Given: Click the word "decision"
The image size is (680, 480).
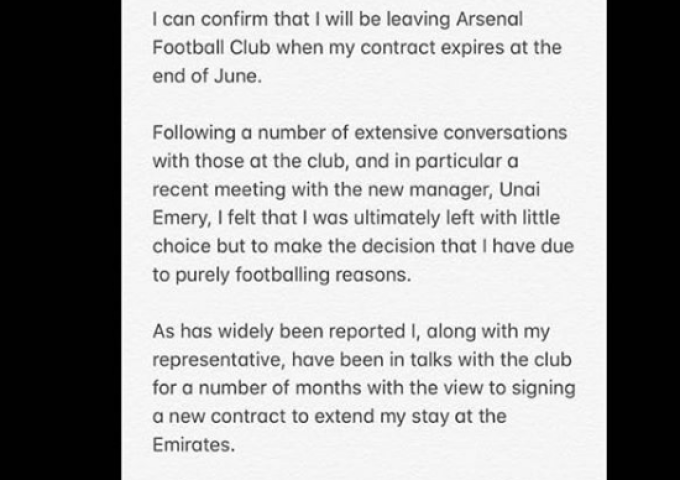Looking at the screenshot, I should point(398,246).
